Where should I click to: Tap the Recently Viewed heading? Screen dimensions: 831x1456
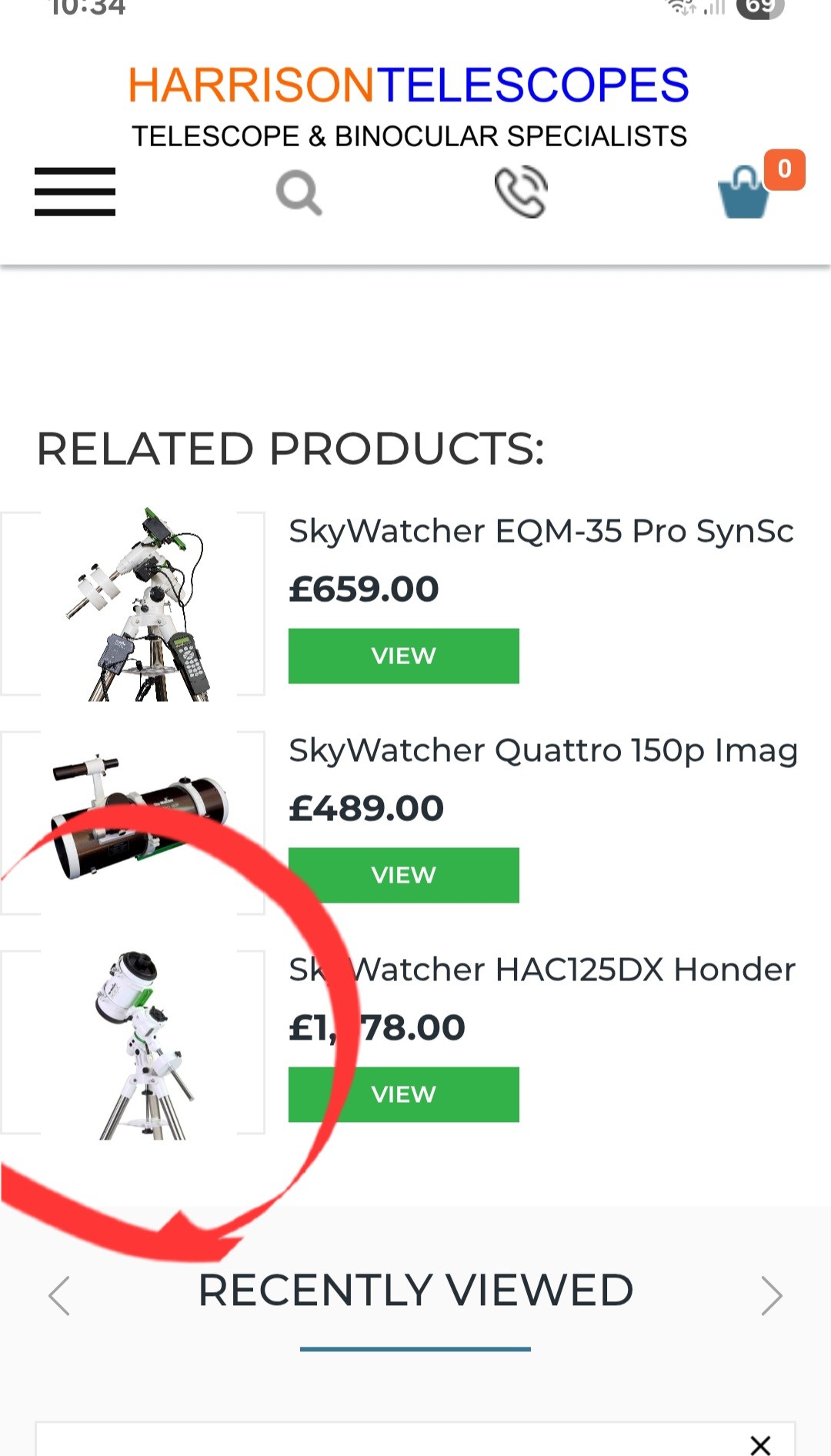click(x=415, y=1291)
